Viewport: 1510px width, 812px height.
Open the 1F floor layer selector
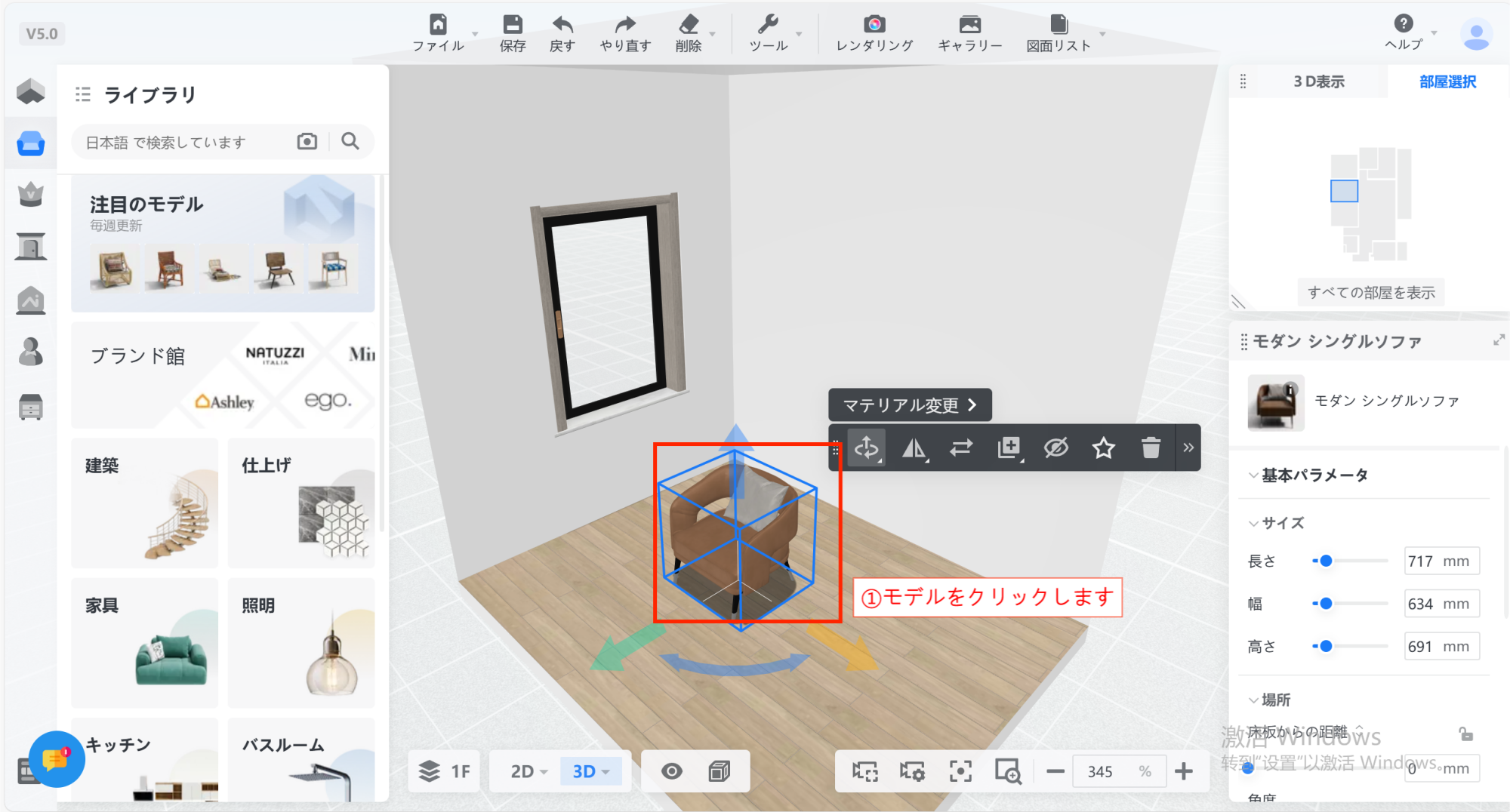coord(444,771)
